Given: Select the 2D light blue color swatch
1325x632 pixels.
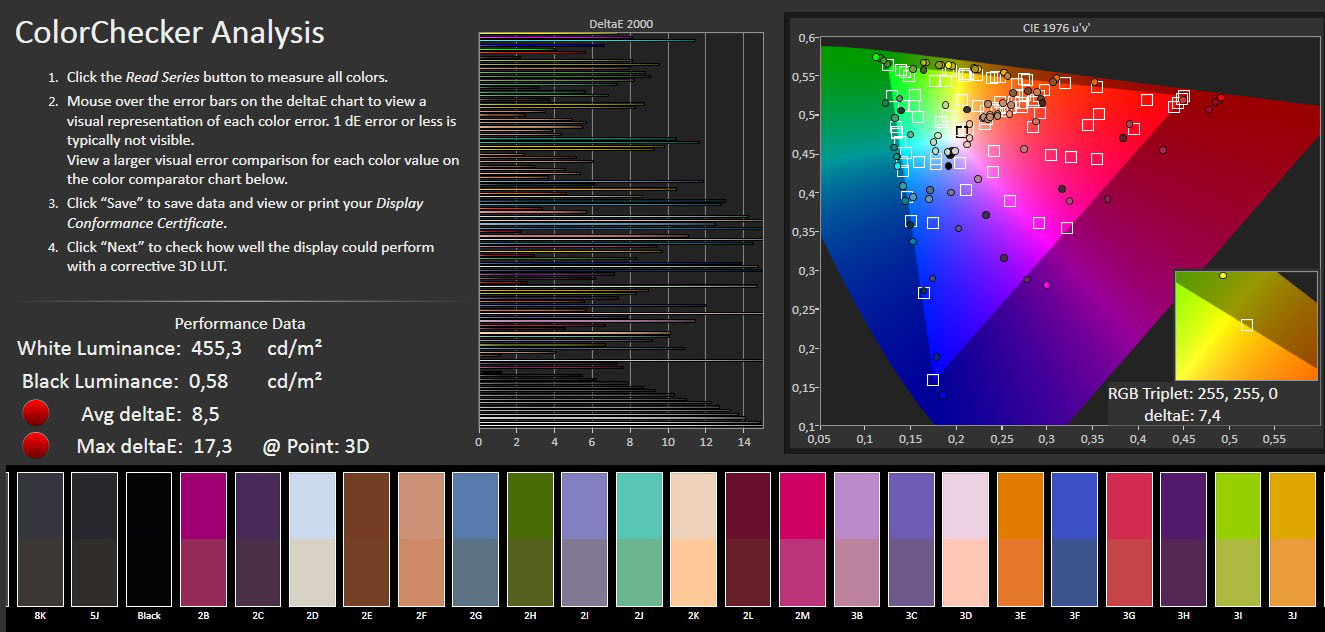Looking at the screenshot, I should tap(312, 539).
